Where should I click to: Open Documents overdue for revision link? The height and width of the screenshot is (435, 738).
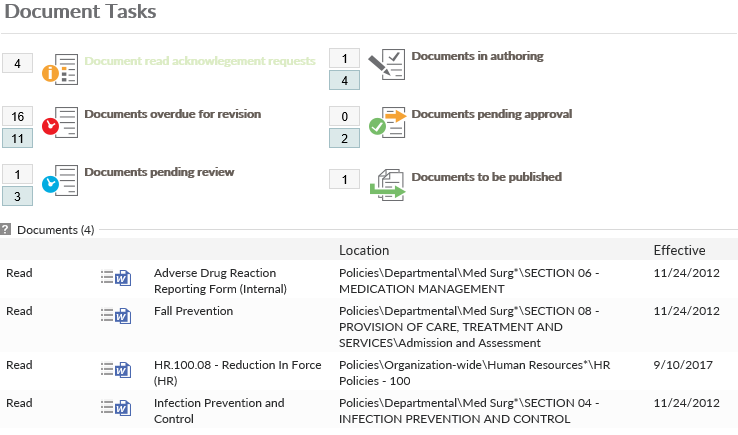(173, 114)
